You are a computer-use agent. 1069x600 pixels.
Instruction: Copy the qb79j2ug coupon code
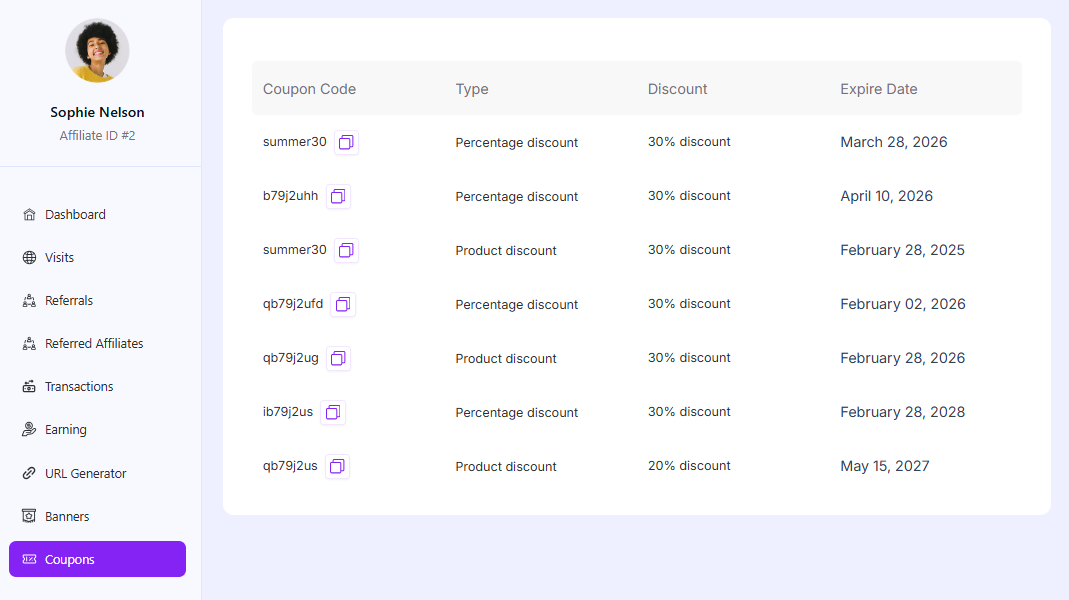tap(338, 359)
